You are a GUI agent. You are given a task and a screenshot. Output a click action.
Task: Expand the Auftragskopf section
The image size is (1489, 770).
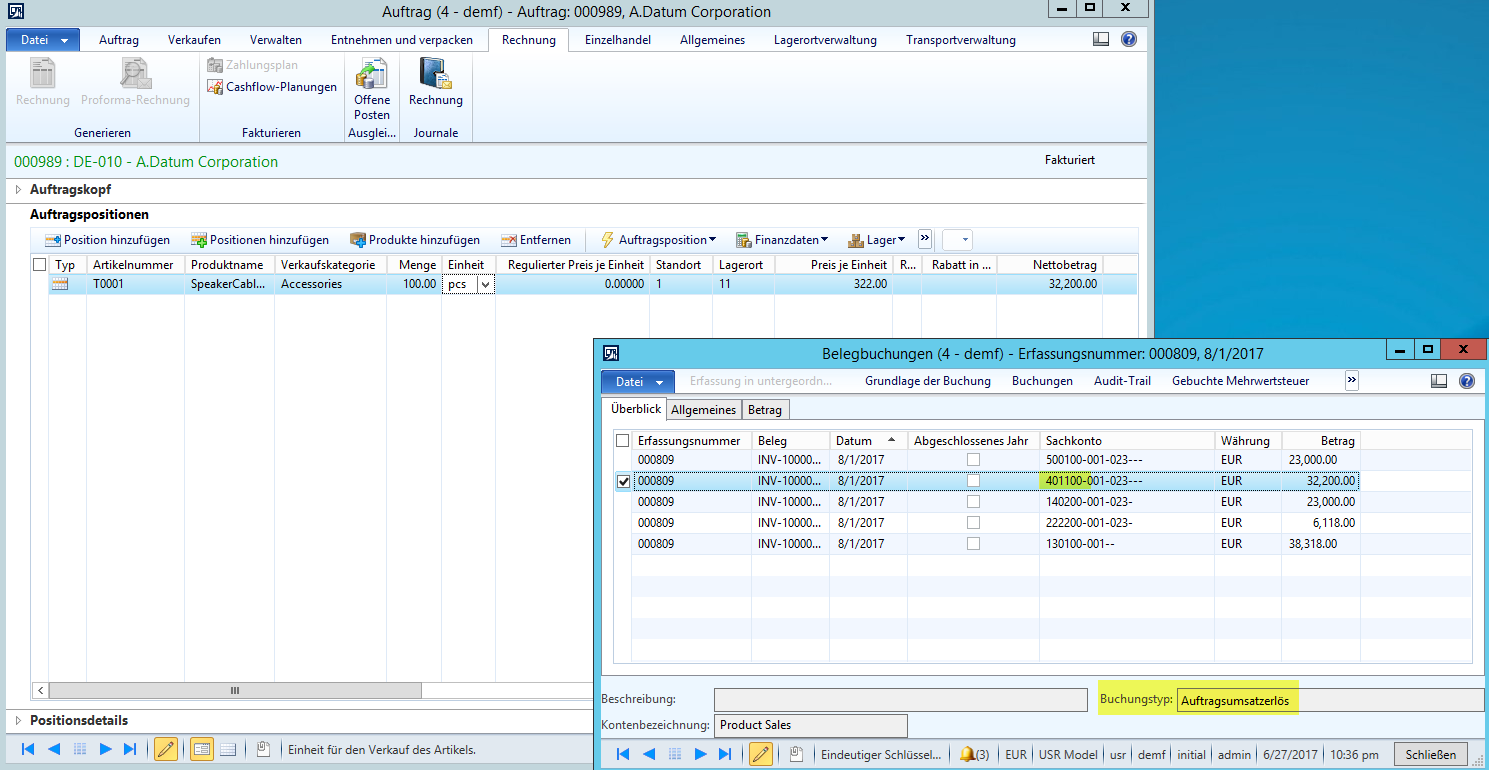click(18, 189)
